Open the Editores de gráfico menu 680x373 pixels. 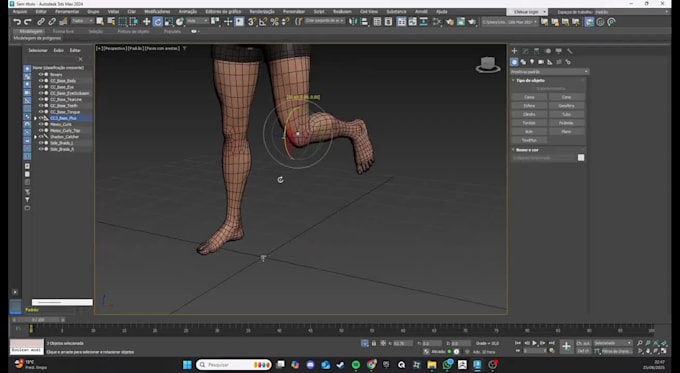click(223, 12)
